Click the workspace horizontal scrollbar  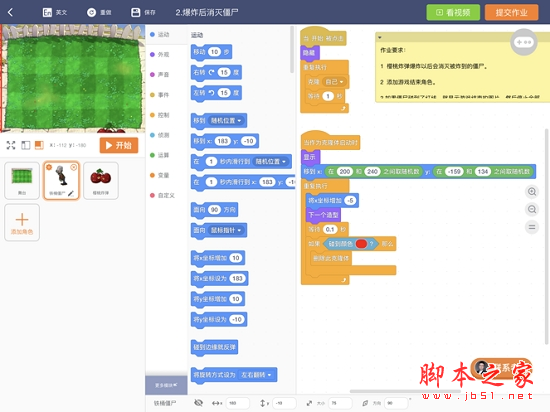[405, 391]
